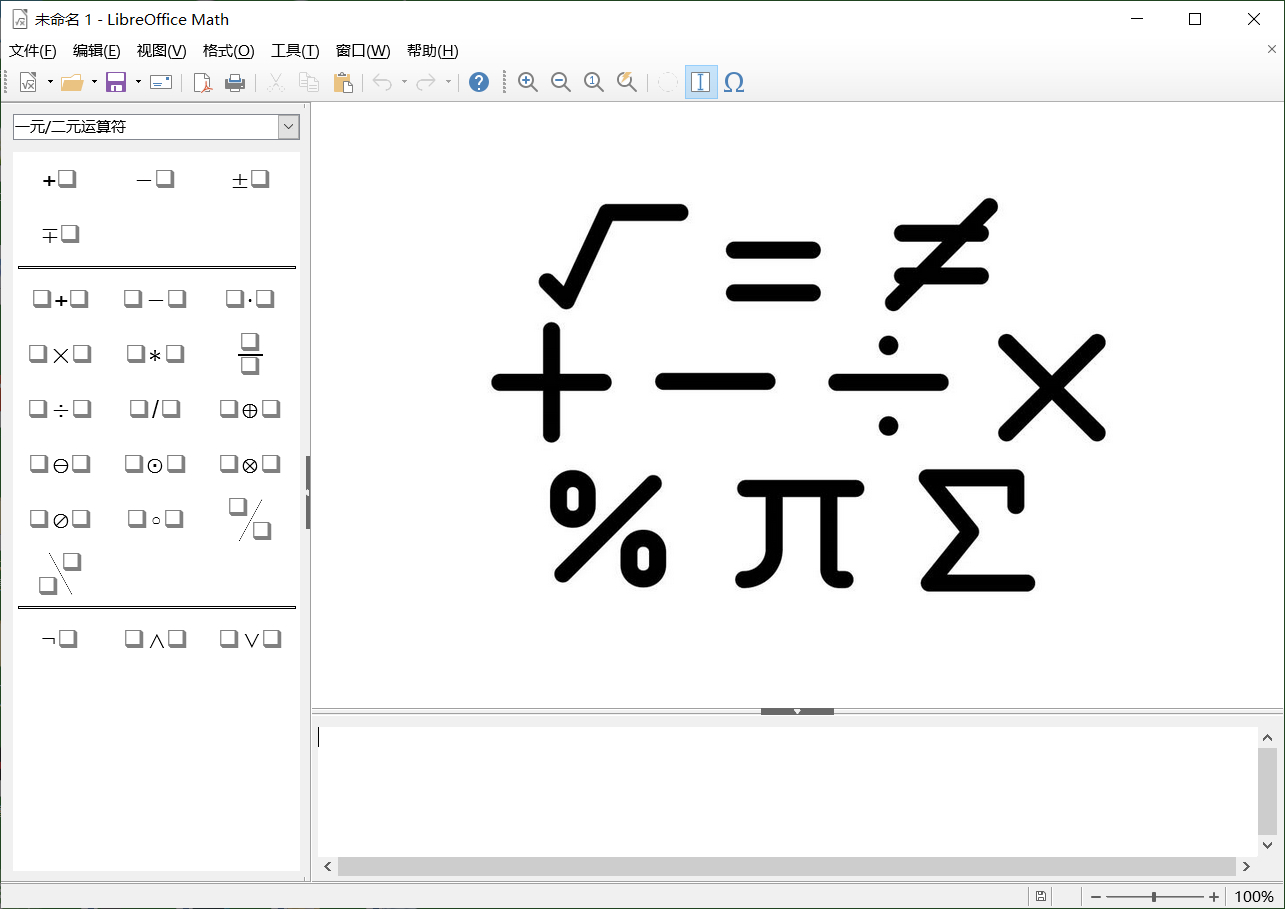
Task: Toggle the Formula Cursor button
Action: 700,82
